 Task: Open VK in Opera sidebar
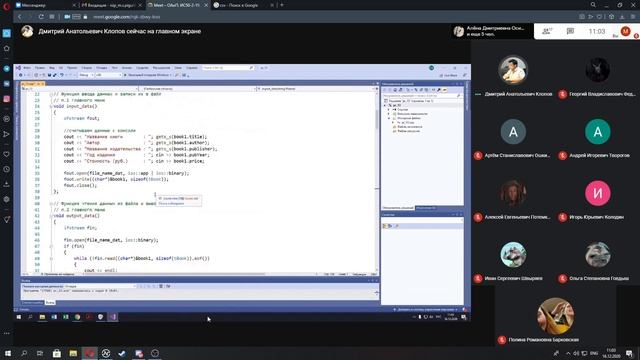click(x=7, y=83)
